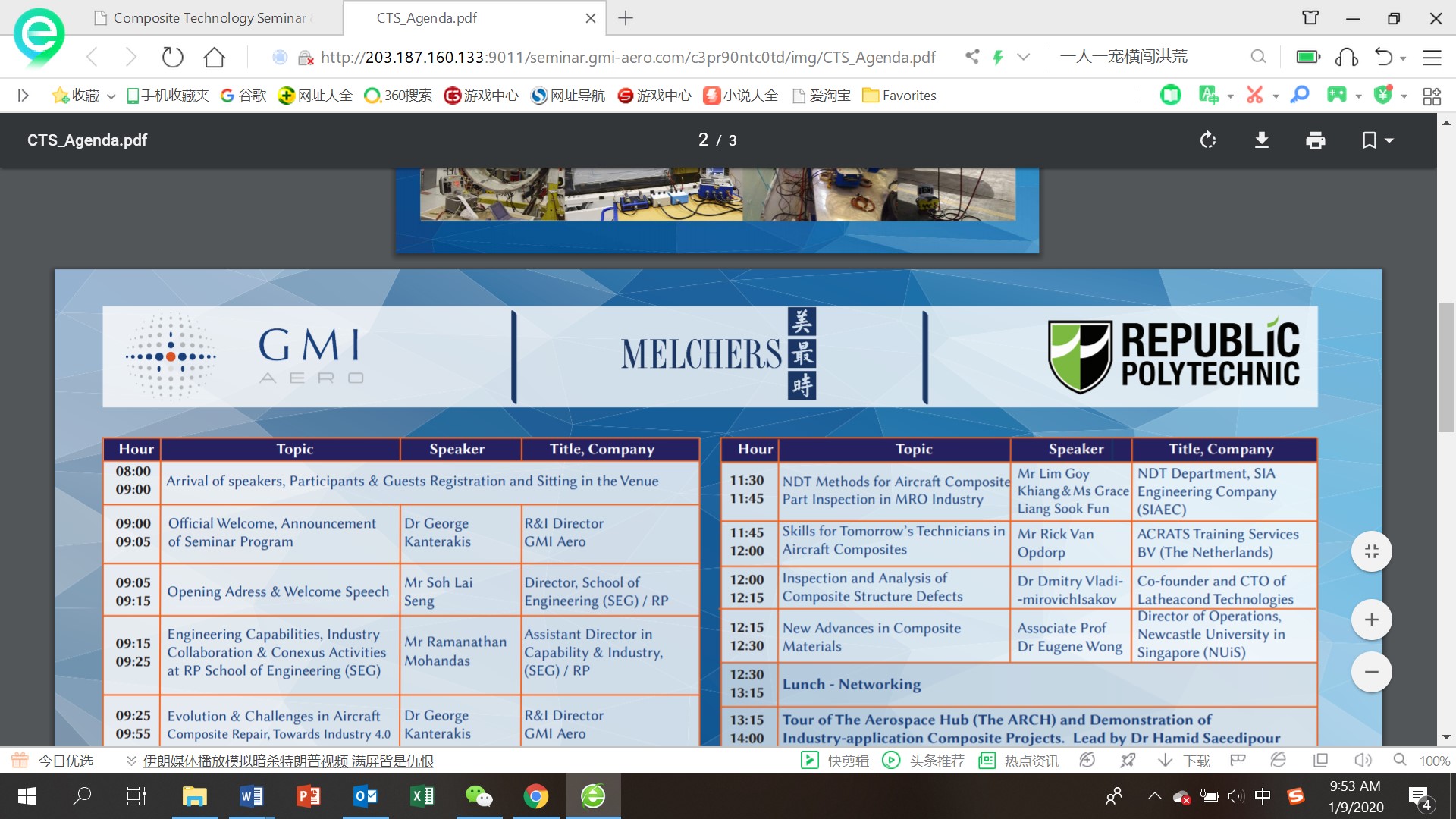Open the undo dropdown arrow
This screenshot has height=819, width=1456.
click(1404, 58)
